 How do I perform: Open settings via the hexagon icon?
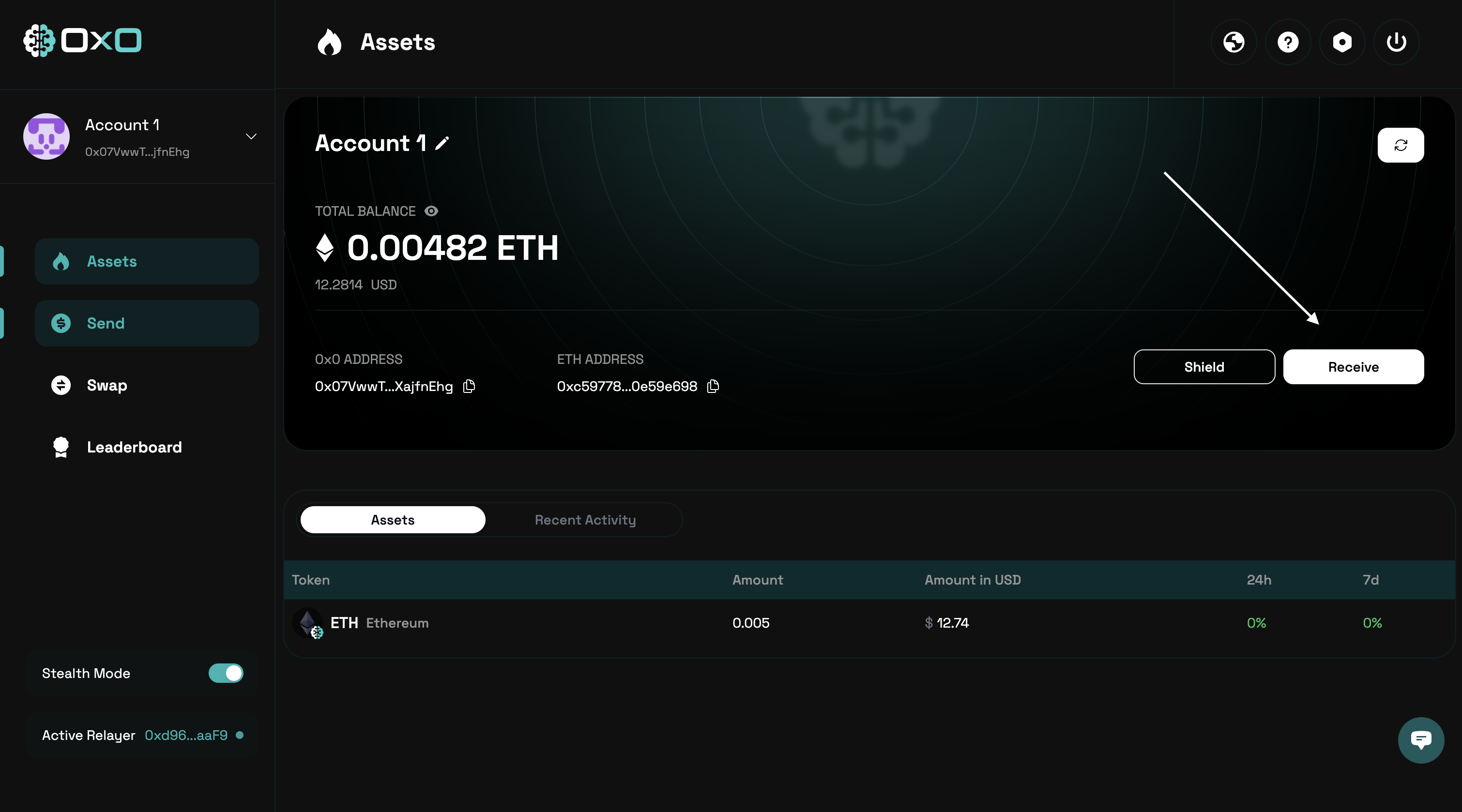coord(1341,42)
